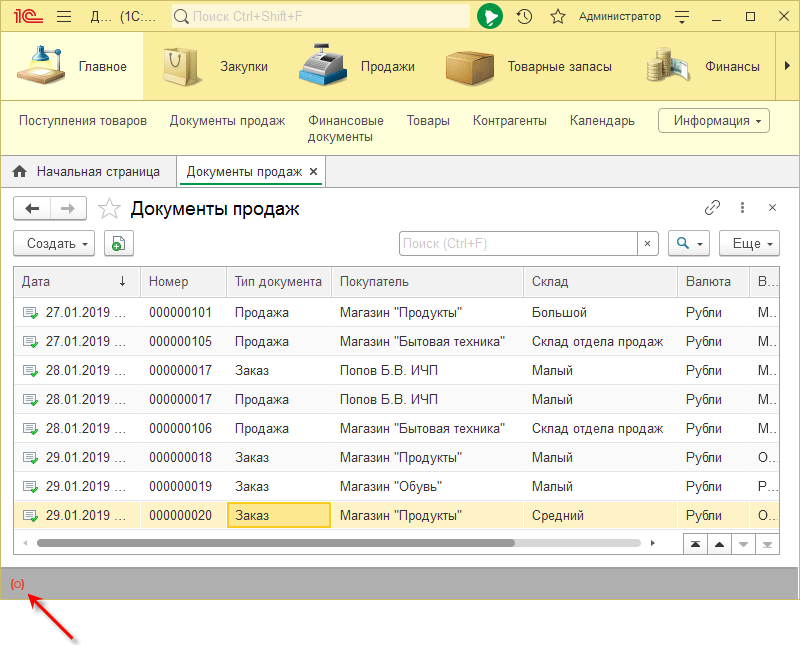
Task: Click horizontal scrollbar right arrow
Action: (653, 543)
